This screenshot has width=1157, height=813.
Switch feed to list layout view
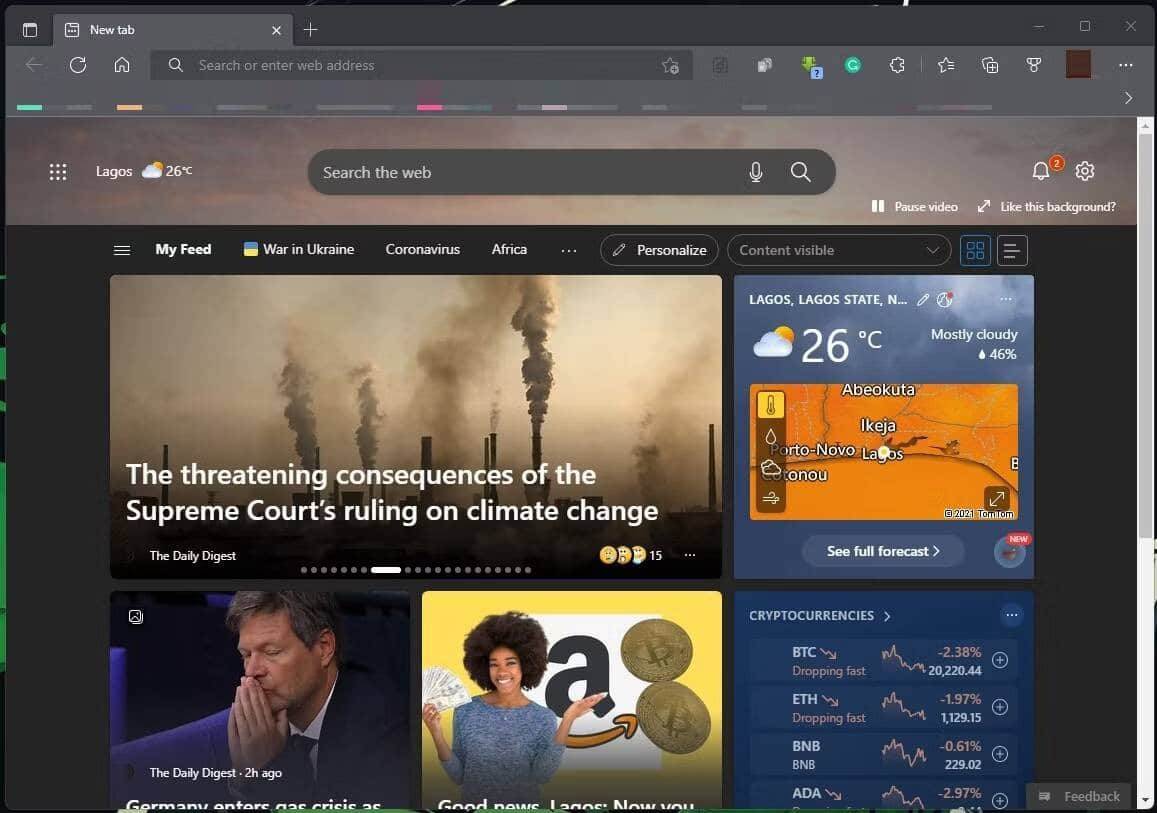tap(1012, 250)
